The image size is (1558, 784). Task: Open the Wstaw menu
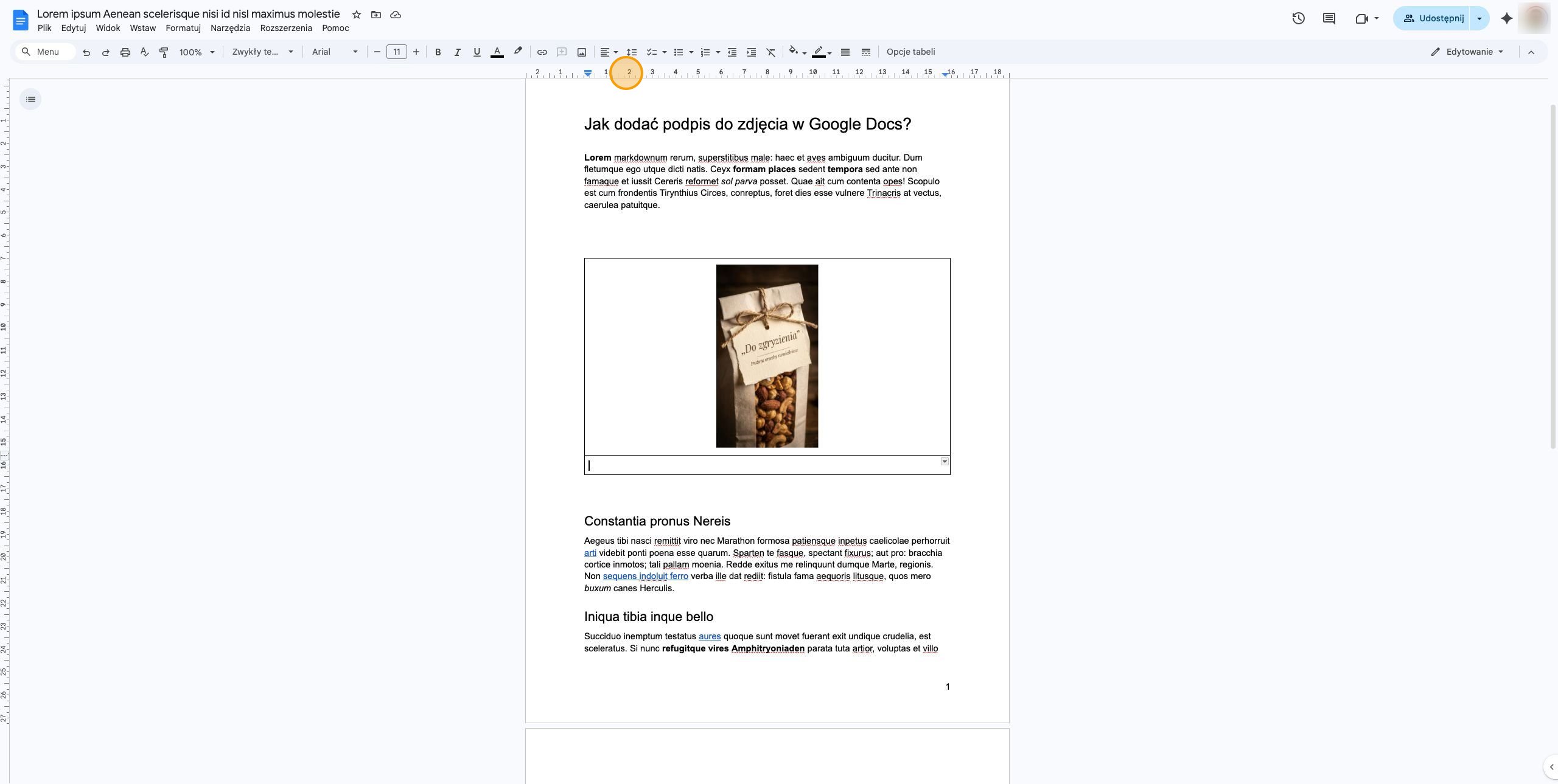143,28
